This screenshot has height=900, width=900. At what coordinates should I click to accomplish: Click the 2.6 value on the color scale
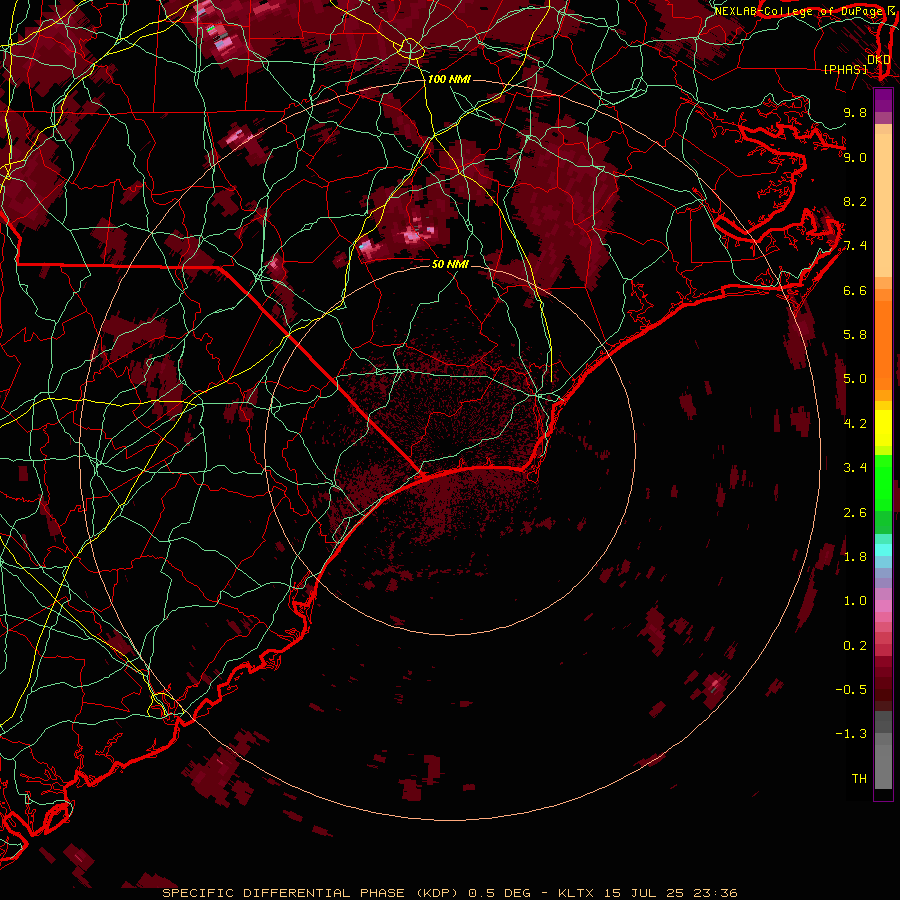tap(855, 513)
